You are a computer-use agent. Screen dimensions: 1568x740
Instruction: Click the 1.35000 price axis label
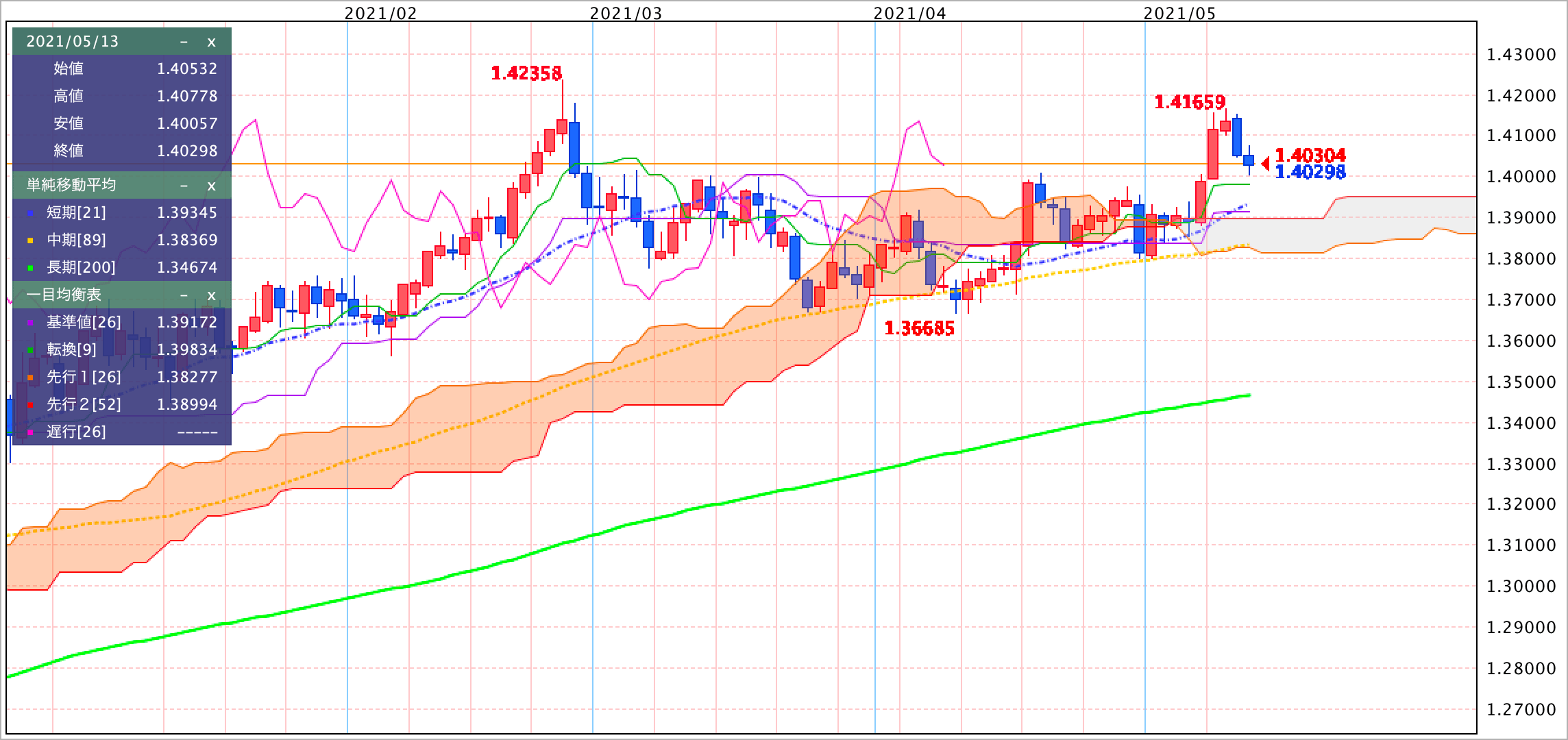(x=1521, y=382)
